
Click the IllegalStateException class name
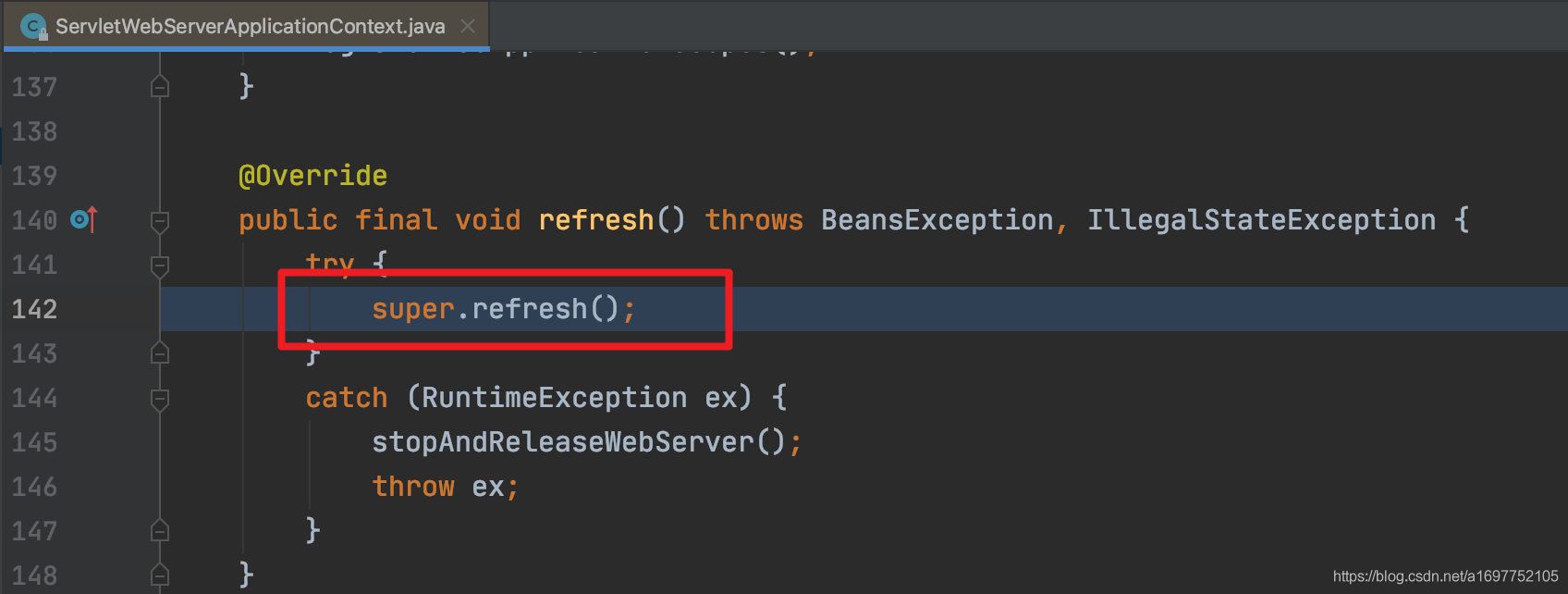tap(1260, 220)
